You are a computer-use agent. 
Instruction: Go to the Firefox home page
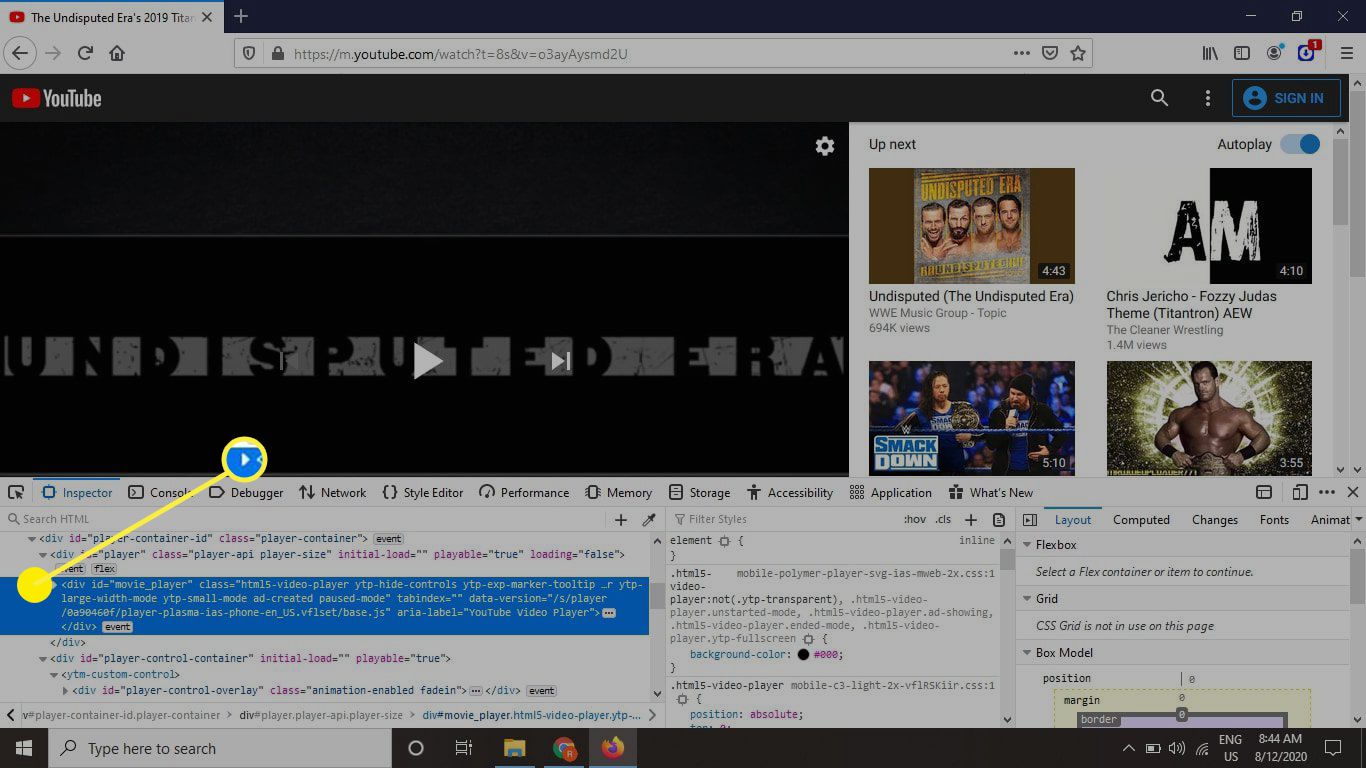(117, 54)
